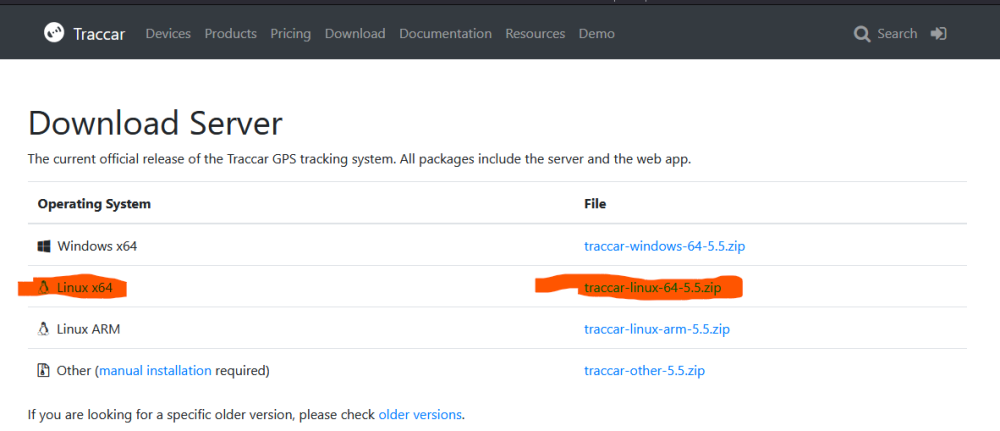Click the Linux ARM penguin icon
The width and height of the screenshot is (1000, 431).
pyautogui.click(x=43, y=330)
